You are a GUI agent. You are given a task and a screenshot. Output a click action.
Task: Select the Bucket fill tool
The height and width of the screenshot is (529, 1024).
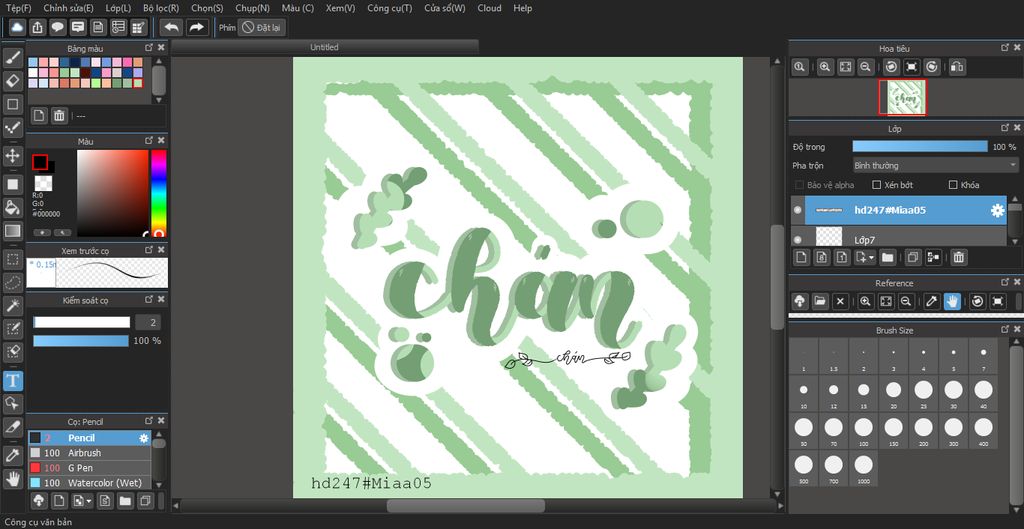pyautogui.click(x=12, y=207)
